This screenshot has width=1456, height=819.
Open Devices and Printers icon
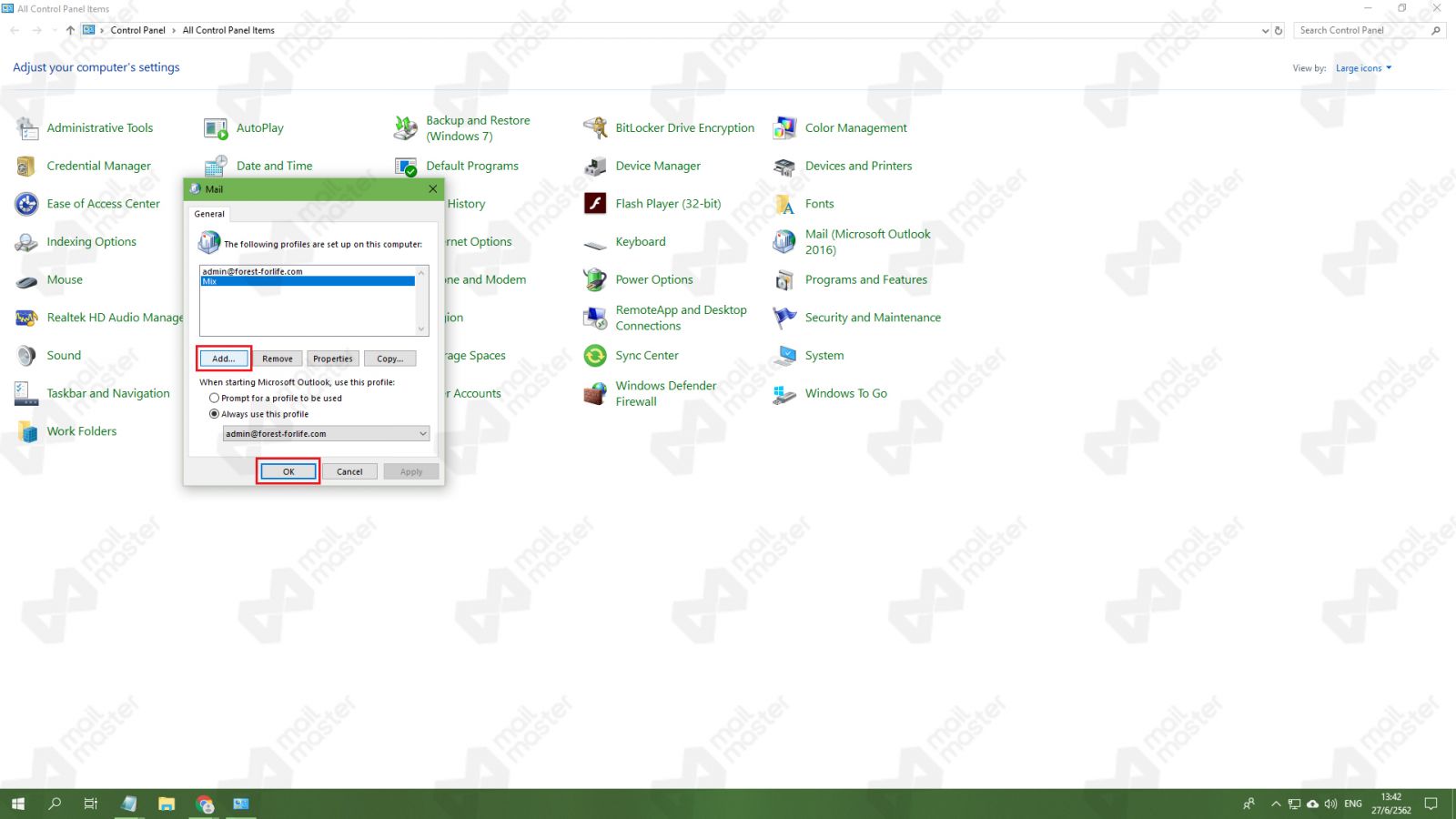tap(784, 167)
